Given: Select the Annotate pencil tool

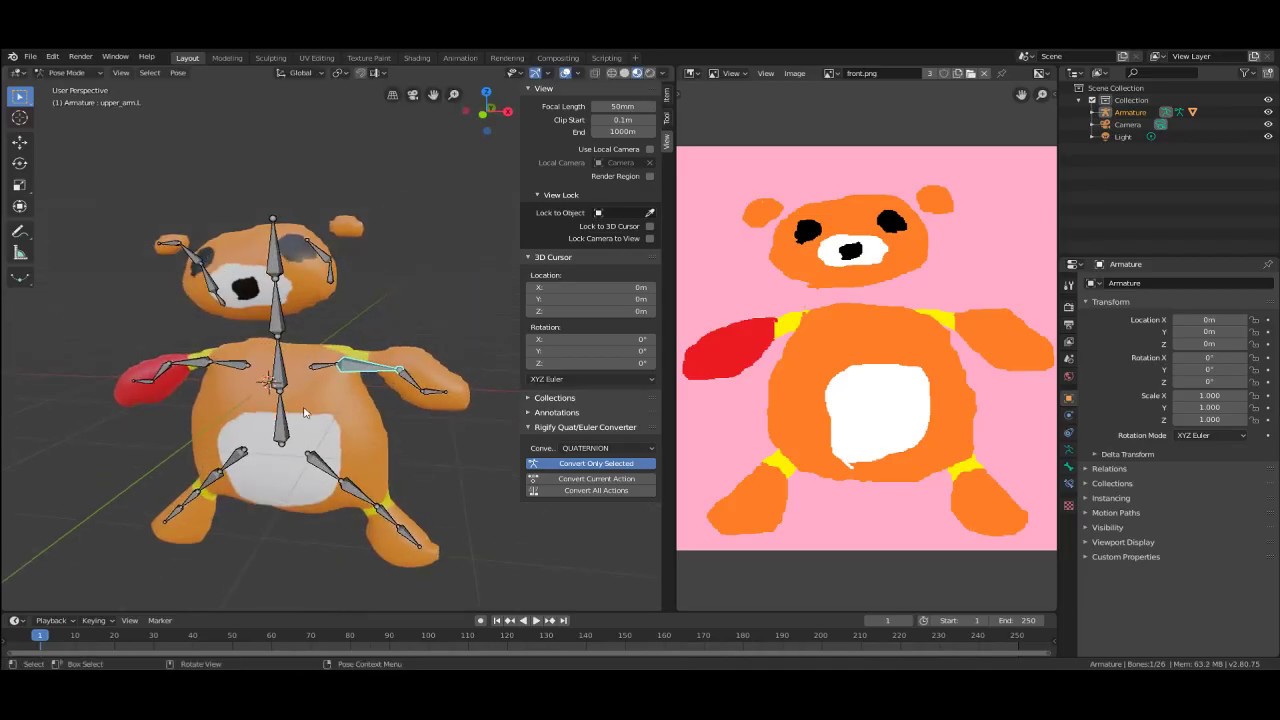Looking at the screenshot, I should pos(19,231).
